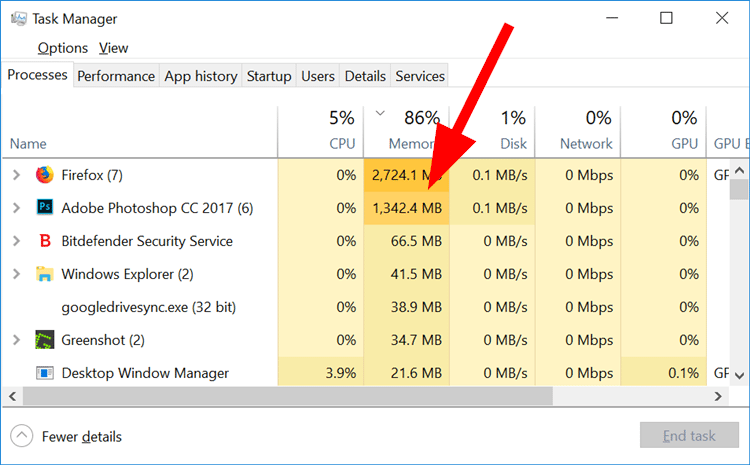Click the horizontal scrollbar left arrow

[12, 396]
